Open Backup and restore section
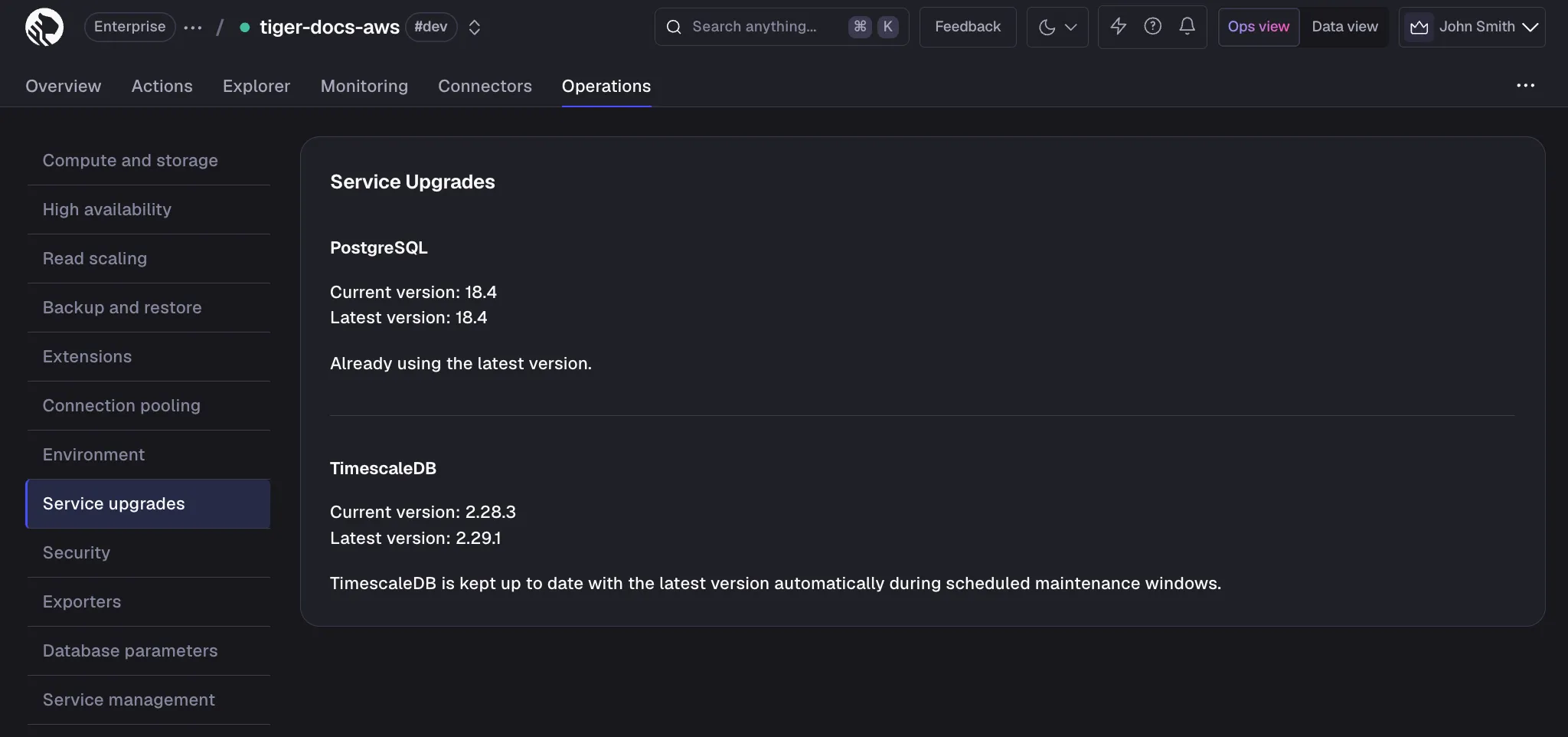Screen dimensions: 1568x737 [x=149, y=307]
